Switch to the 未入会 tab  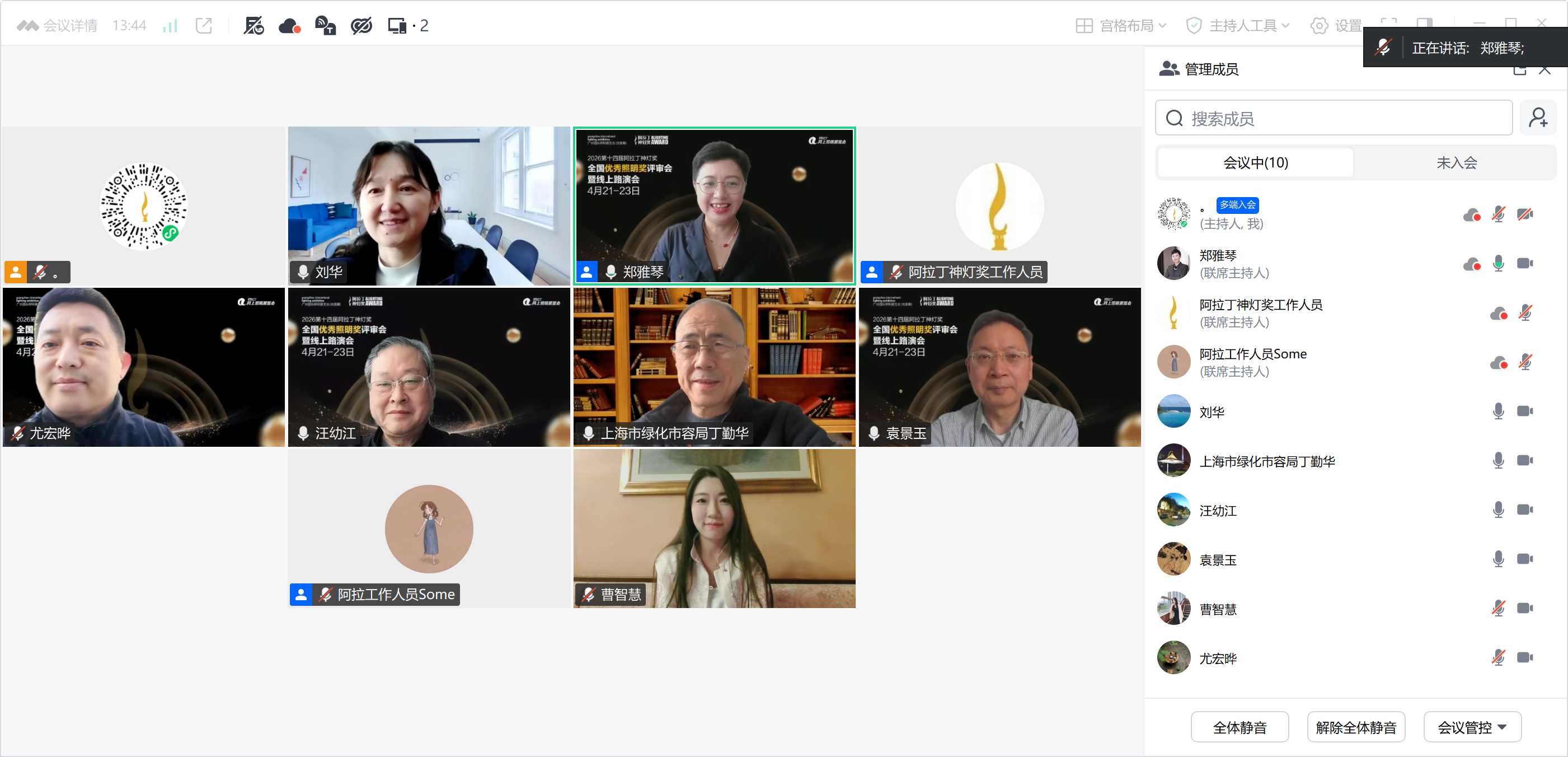pyautogui.click(x=1456, y=162)
